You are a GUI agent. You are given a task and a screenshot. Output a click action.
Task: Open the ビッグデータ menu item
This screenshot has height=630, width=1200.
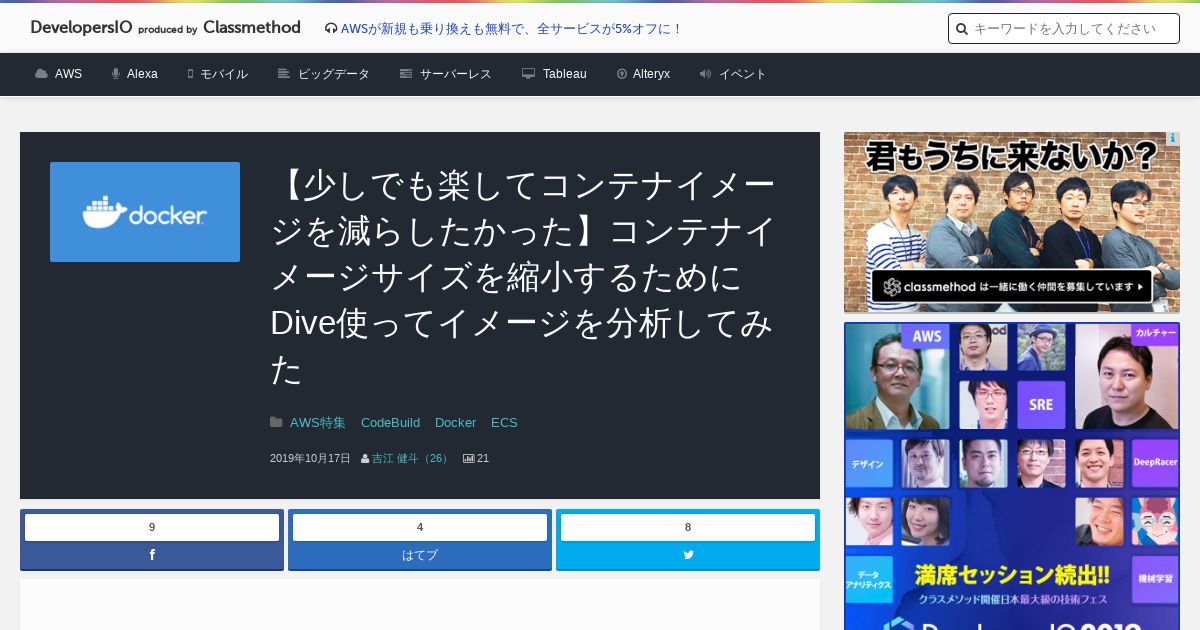click(x=334, y=74)
